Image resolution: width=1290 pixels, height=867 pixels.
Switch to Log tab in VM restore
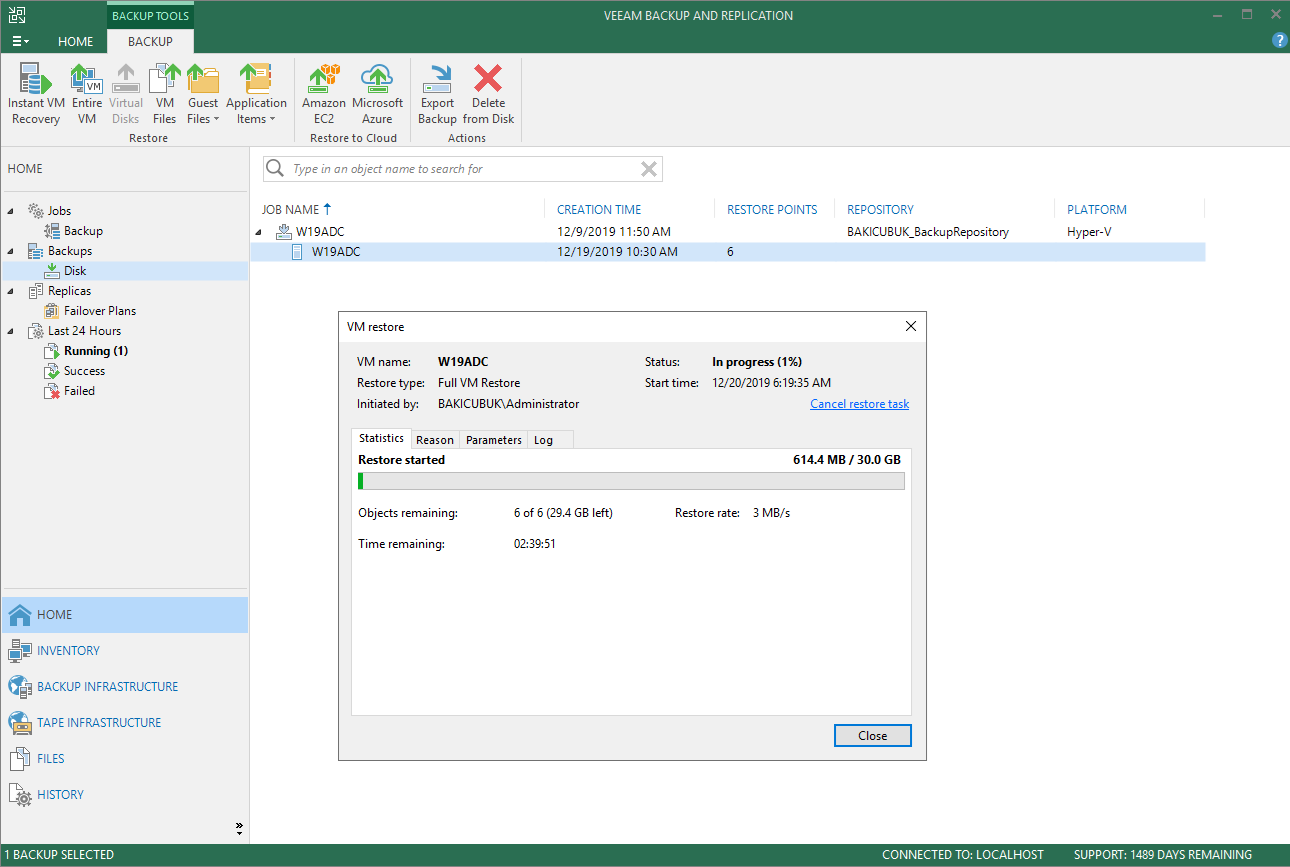click(x=543, y=440)
